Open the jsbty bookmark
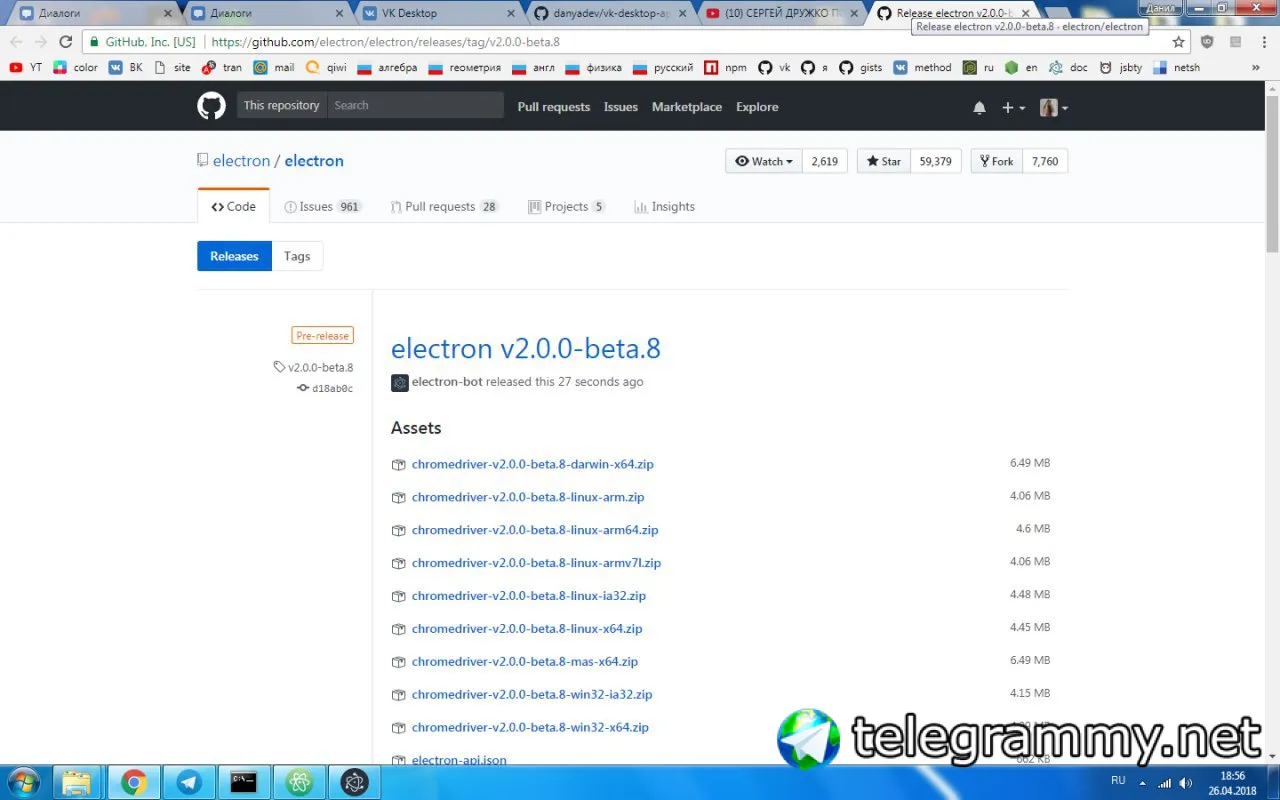Viewport: 1280px width, 800px height. click(x=1121, y=68)
